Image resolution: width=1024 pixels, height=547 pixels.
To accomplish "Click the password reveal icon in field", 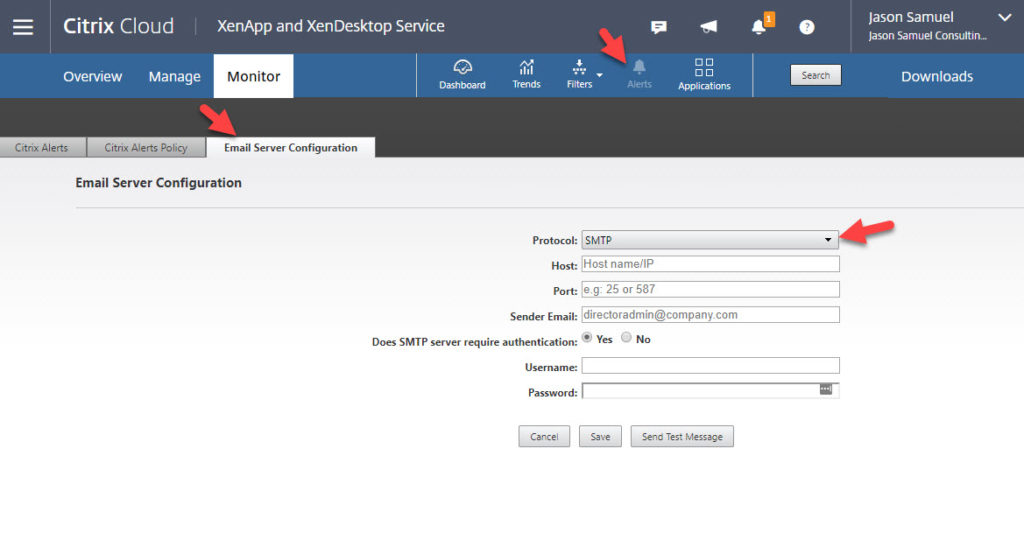I will (x=826, y=389).
